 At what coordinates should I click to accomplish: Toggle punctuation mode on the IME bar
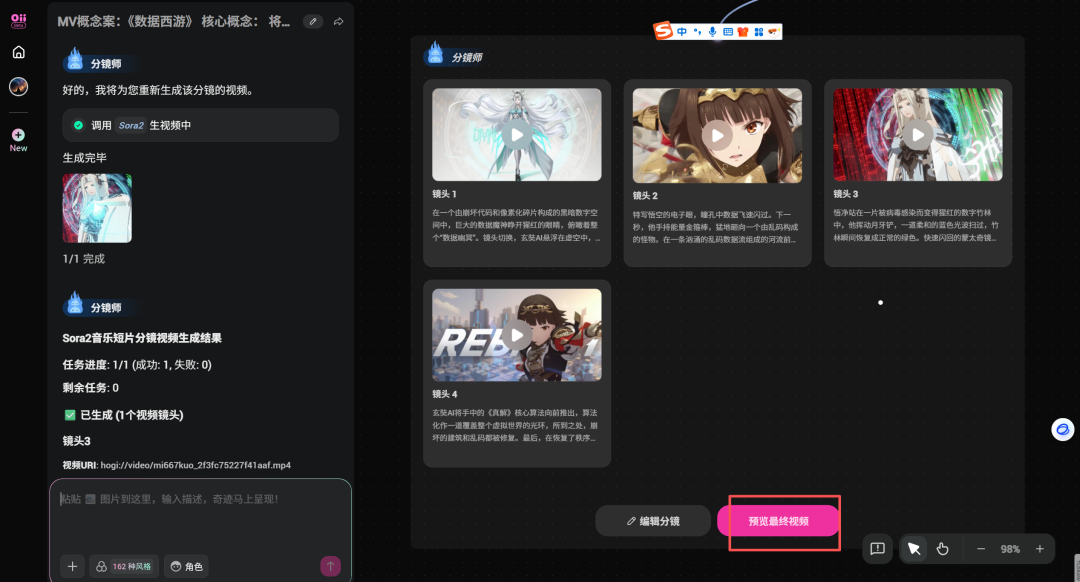[x=697, y=32]
